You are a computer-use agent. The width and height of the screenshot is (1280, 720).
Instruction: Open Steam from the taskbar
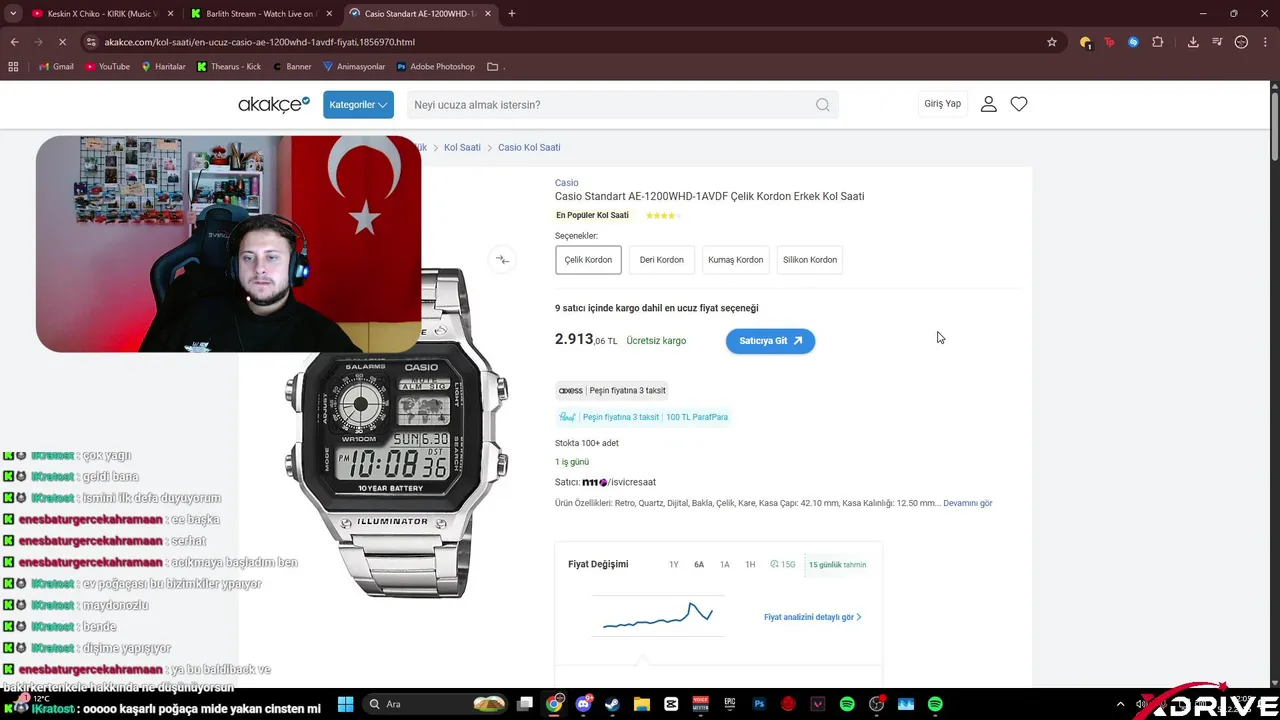tap(612, 704)
